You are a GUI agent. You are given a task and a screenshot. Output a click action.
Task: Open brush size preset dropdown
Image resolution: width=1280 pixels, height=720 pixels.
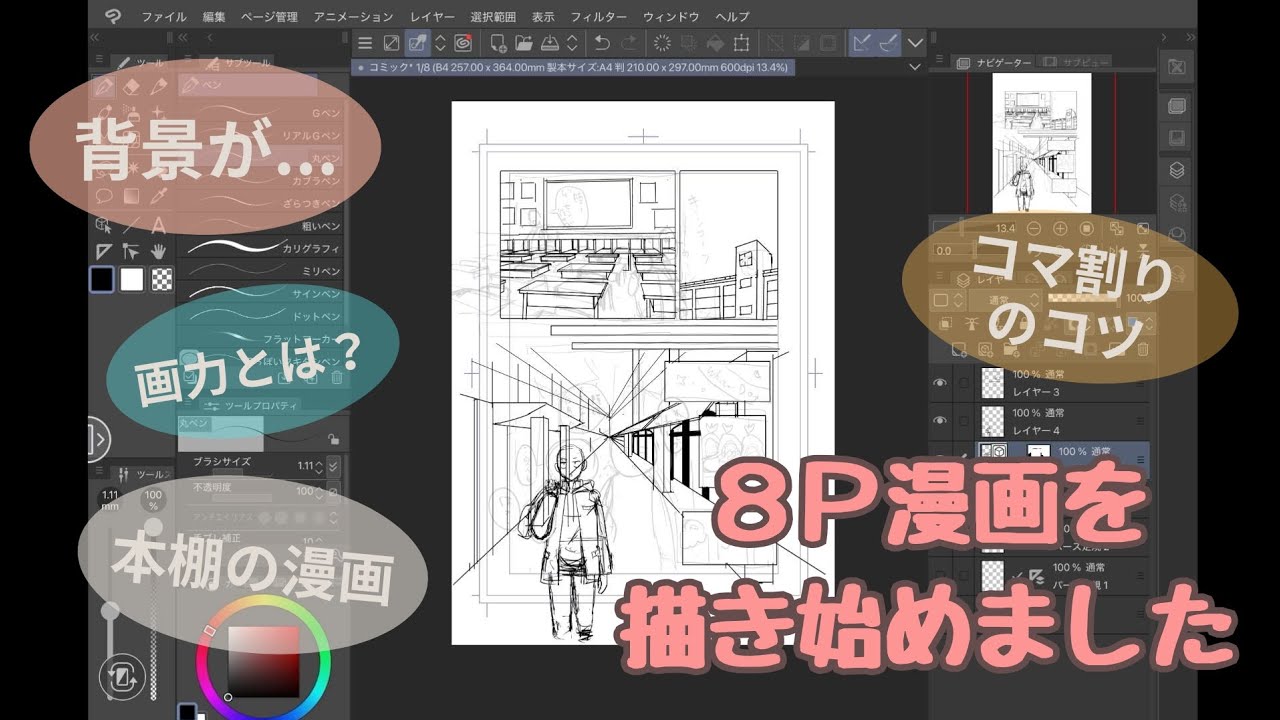pyautogui.click(x=333, y=466)
